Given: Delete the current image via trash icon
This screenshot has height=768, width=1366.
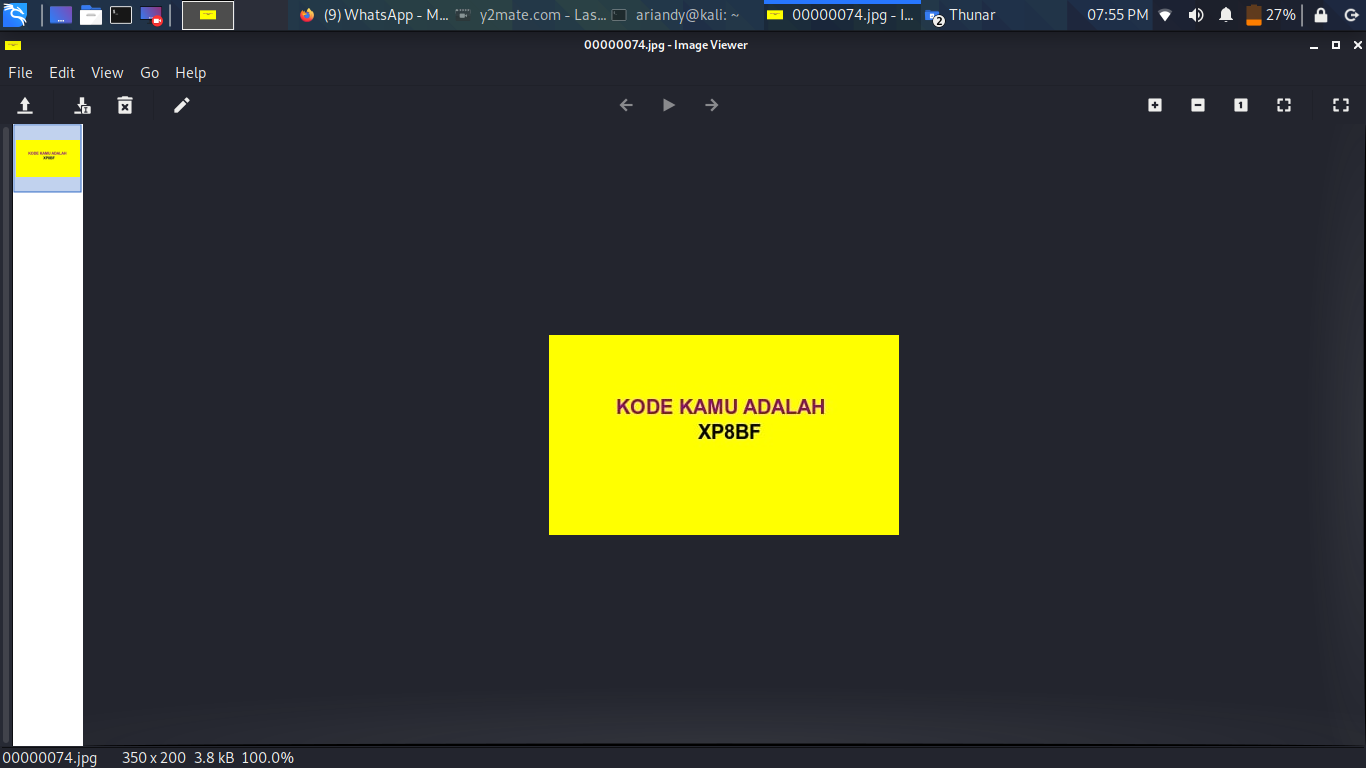Looking at the screenshot, I should [x=125, y=105].
